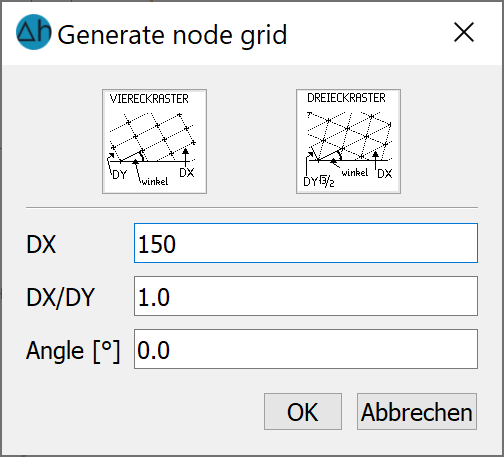Click the Δh application icon in title bar
504x457 pixels.
point(34,32)
